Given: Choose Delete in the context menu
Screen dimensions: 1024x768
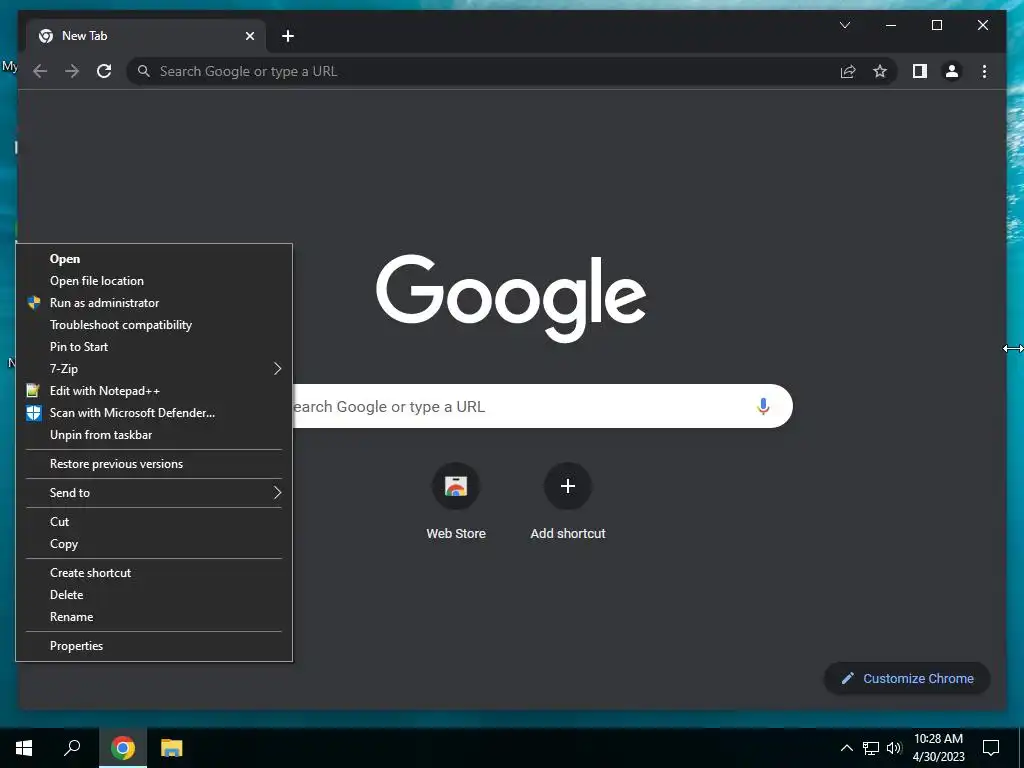Looking at the screenshot, I should [x=154, y=595].
